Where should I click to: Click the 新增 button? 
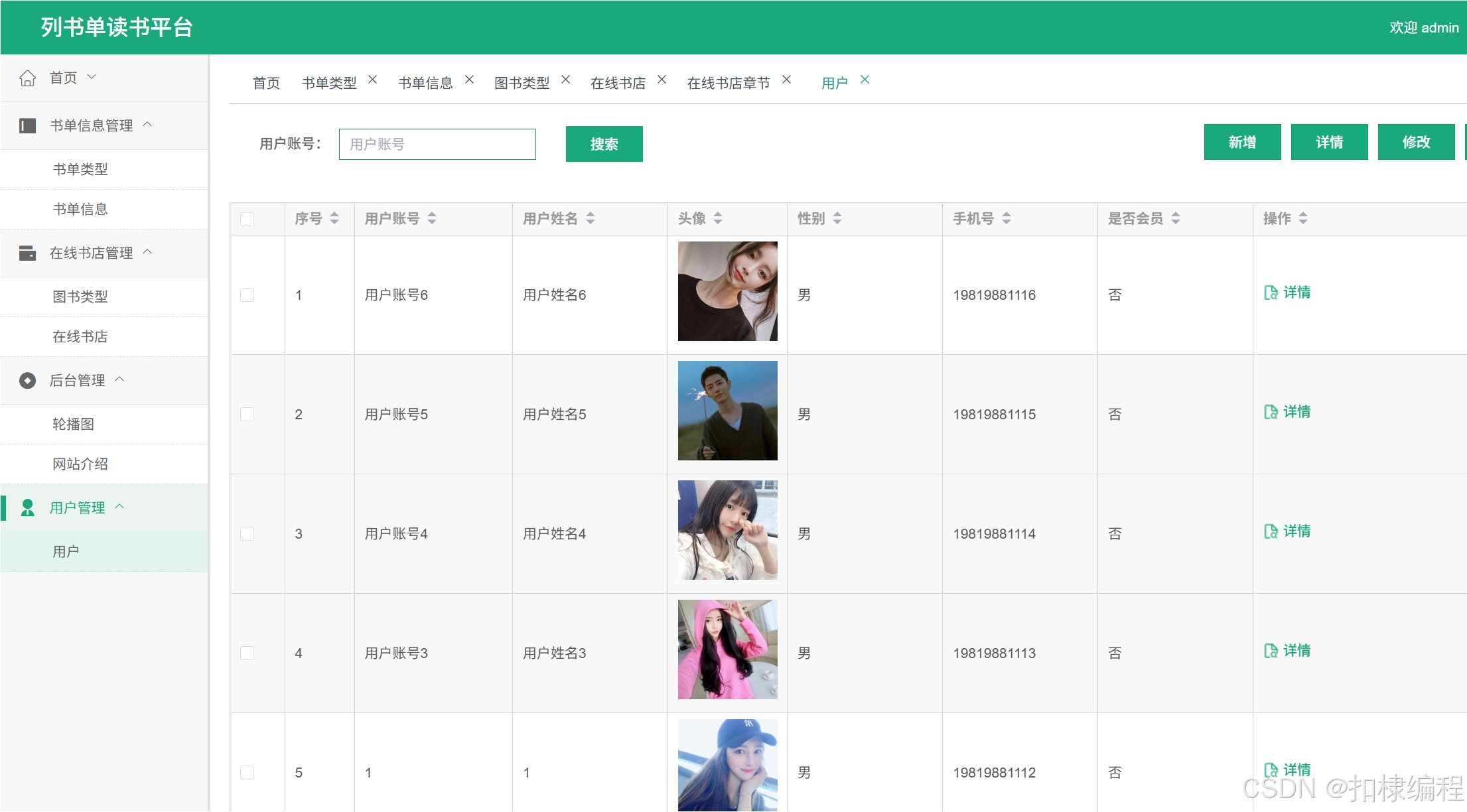(x=1241, y=142)
